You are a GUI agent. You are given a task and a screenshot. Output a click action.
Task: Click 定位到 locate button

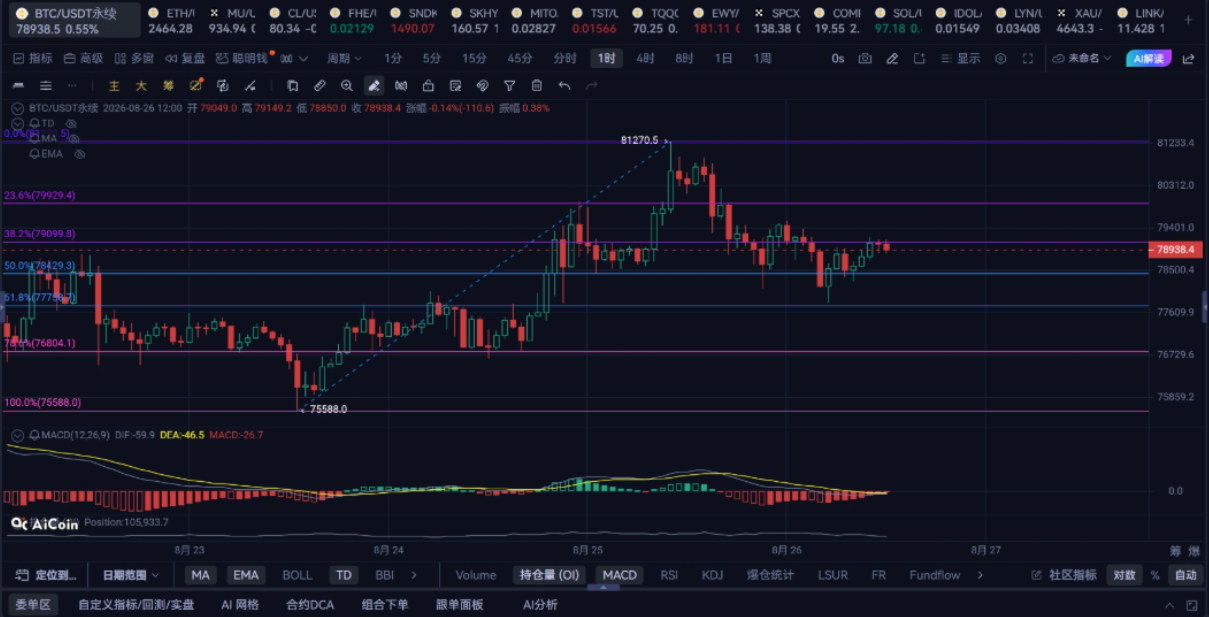click(x=45, y=575)
